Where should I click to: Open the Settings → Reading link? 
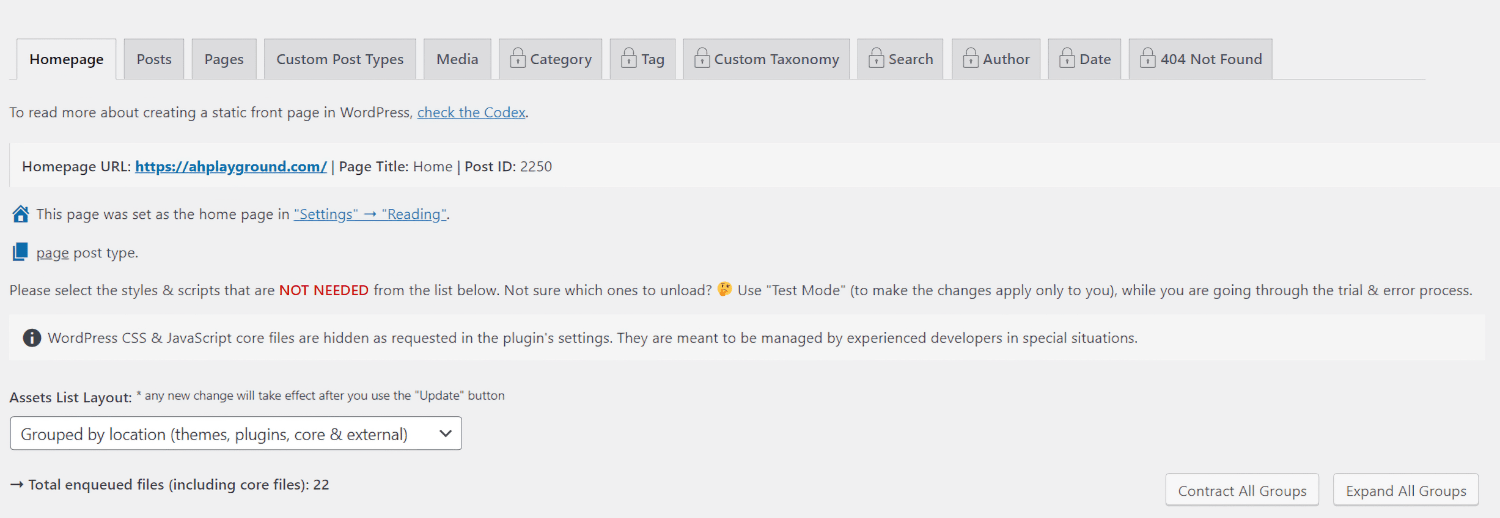370,214
